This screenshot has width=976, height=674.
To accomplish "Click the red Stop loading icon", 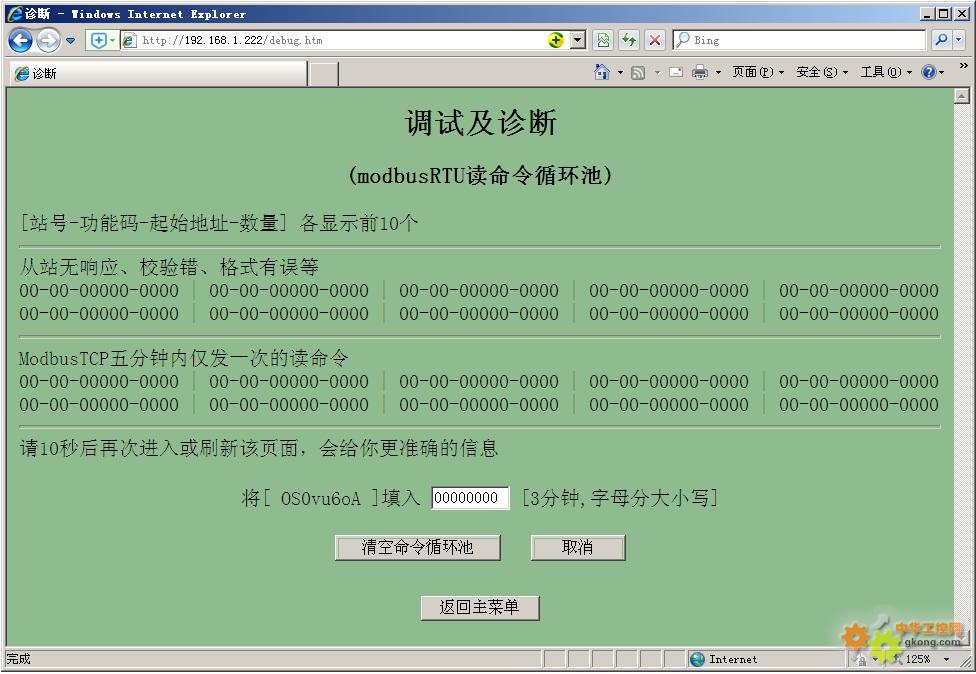I will click(655, 40).
